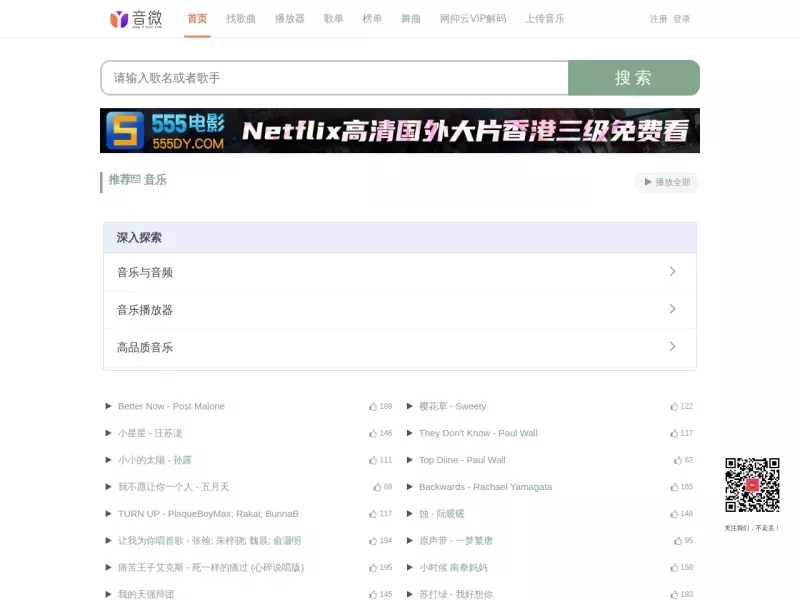This screenshot has width=800, height=600.
Task: Expand 音乐与音频 row chevron
Action: click(672, 271)
